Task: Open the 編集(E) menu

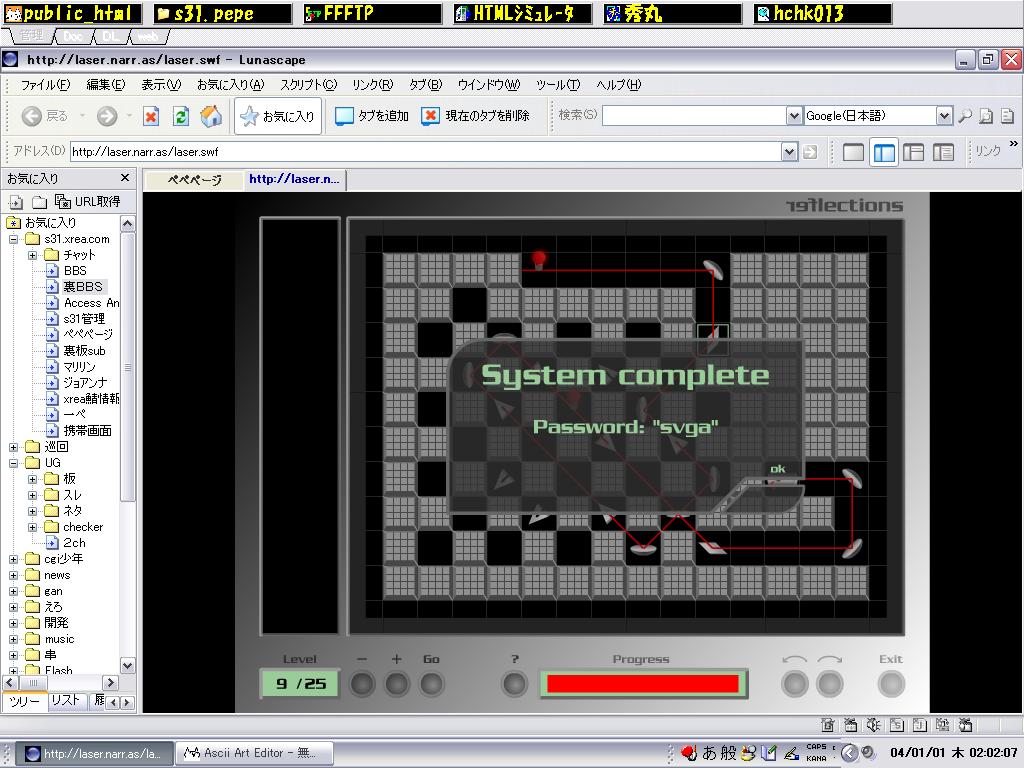Action: click(x=105, y=85)
